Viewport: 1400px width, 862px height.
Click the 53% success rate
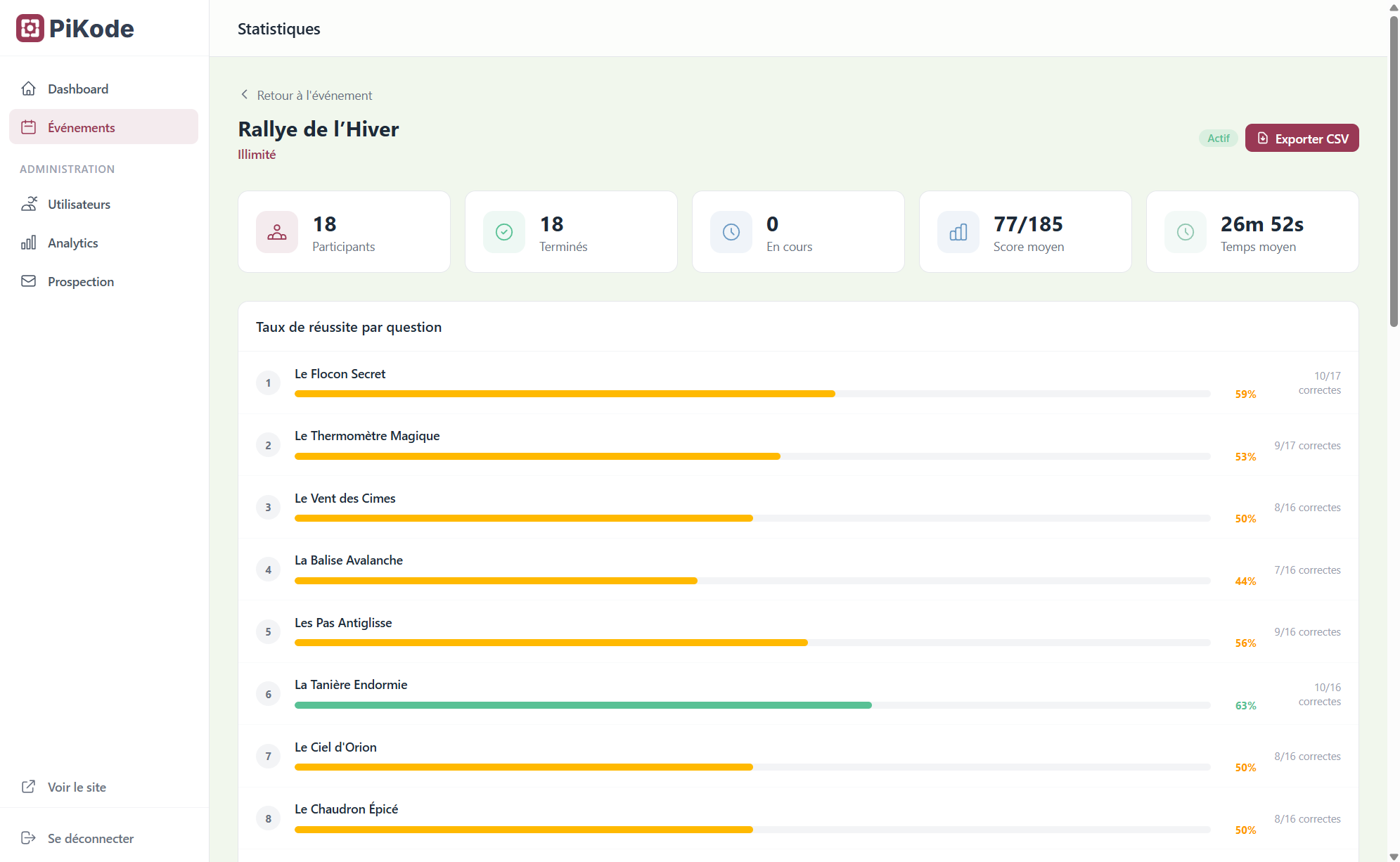[x=1245, y=457]
